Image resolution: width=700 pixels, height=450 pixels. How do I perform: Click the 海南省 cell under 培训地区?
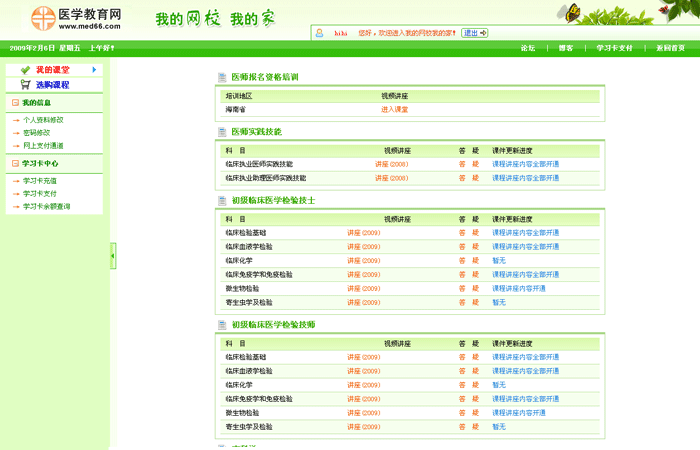[x=236, y=109]
